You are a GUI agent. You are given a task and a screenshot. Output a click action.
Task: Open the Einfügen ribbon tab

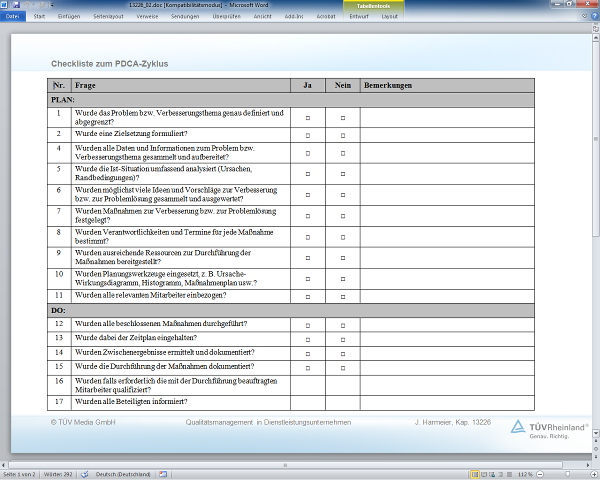[71, 17]
